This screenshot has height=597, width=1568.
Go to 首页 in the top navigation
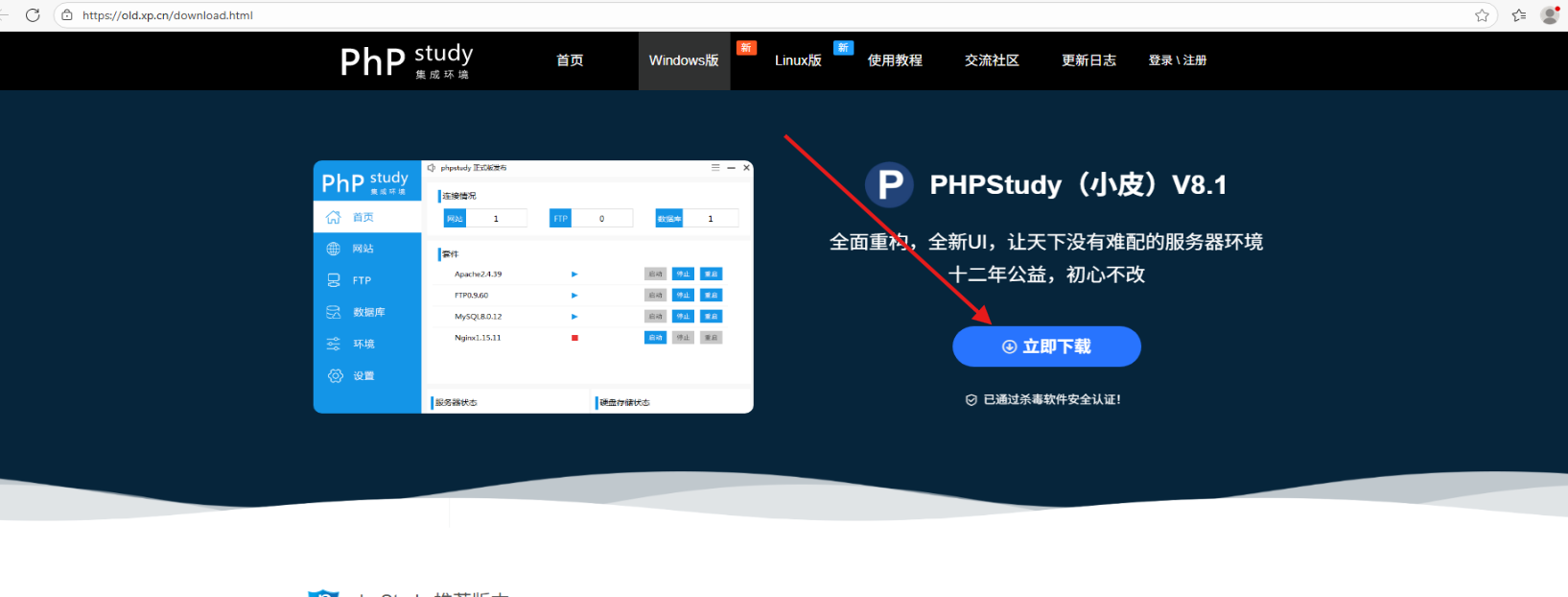pyautogui.click(x=570, y=60)
